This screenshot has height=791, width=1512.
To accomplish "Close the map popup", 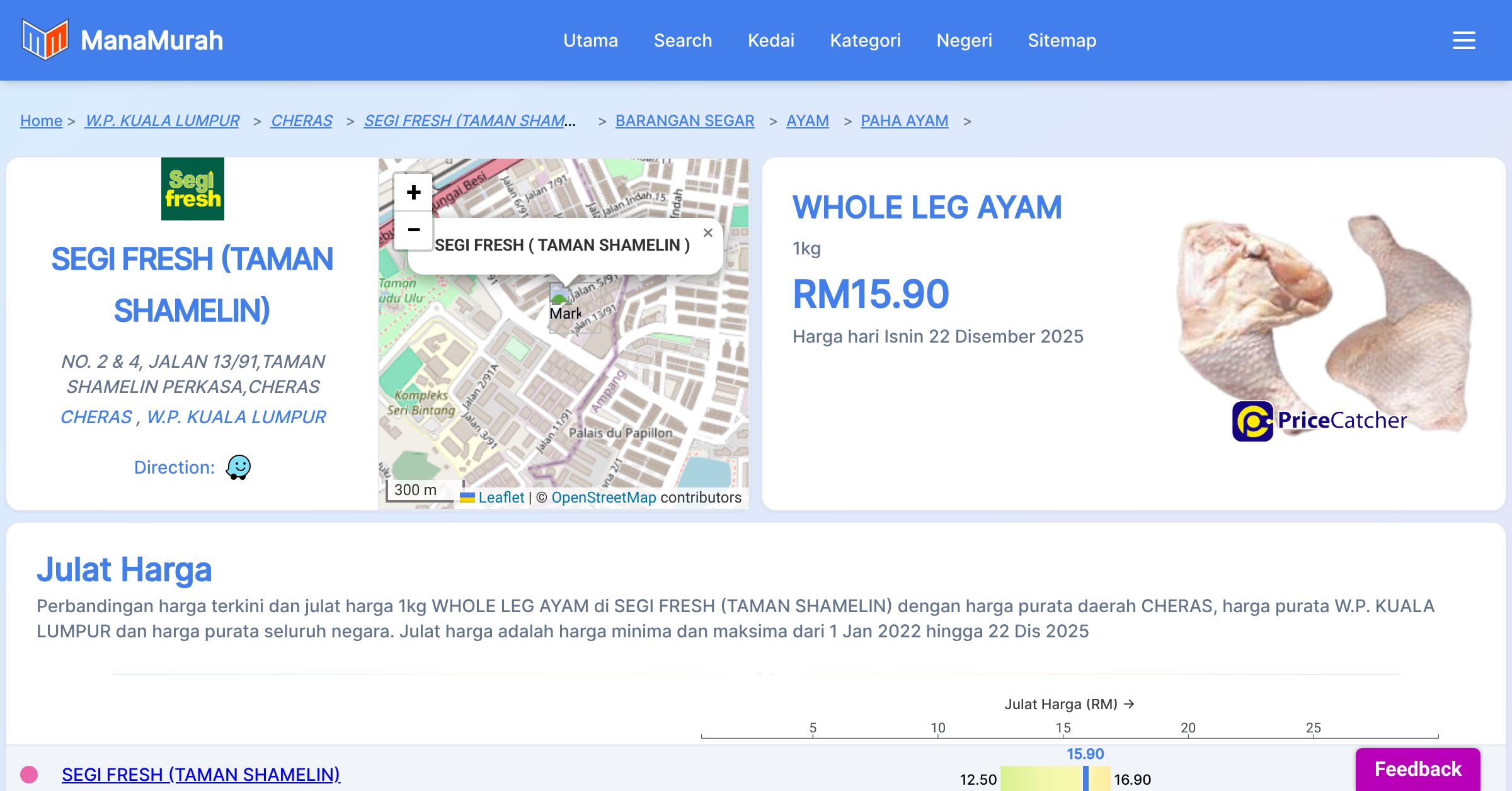I will pos(707,233).
